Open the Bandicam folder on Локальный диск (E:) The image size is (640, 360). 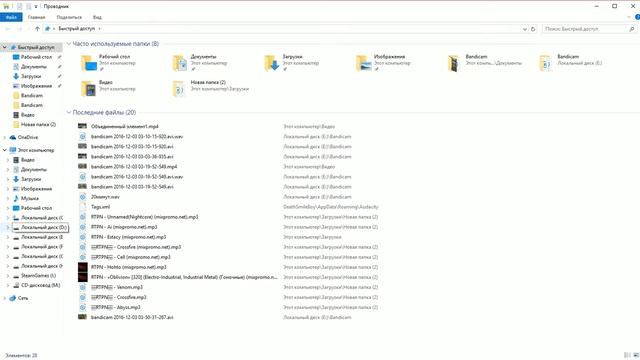[571, 62]
